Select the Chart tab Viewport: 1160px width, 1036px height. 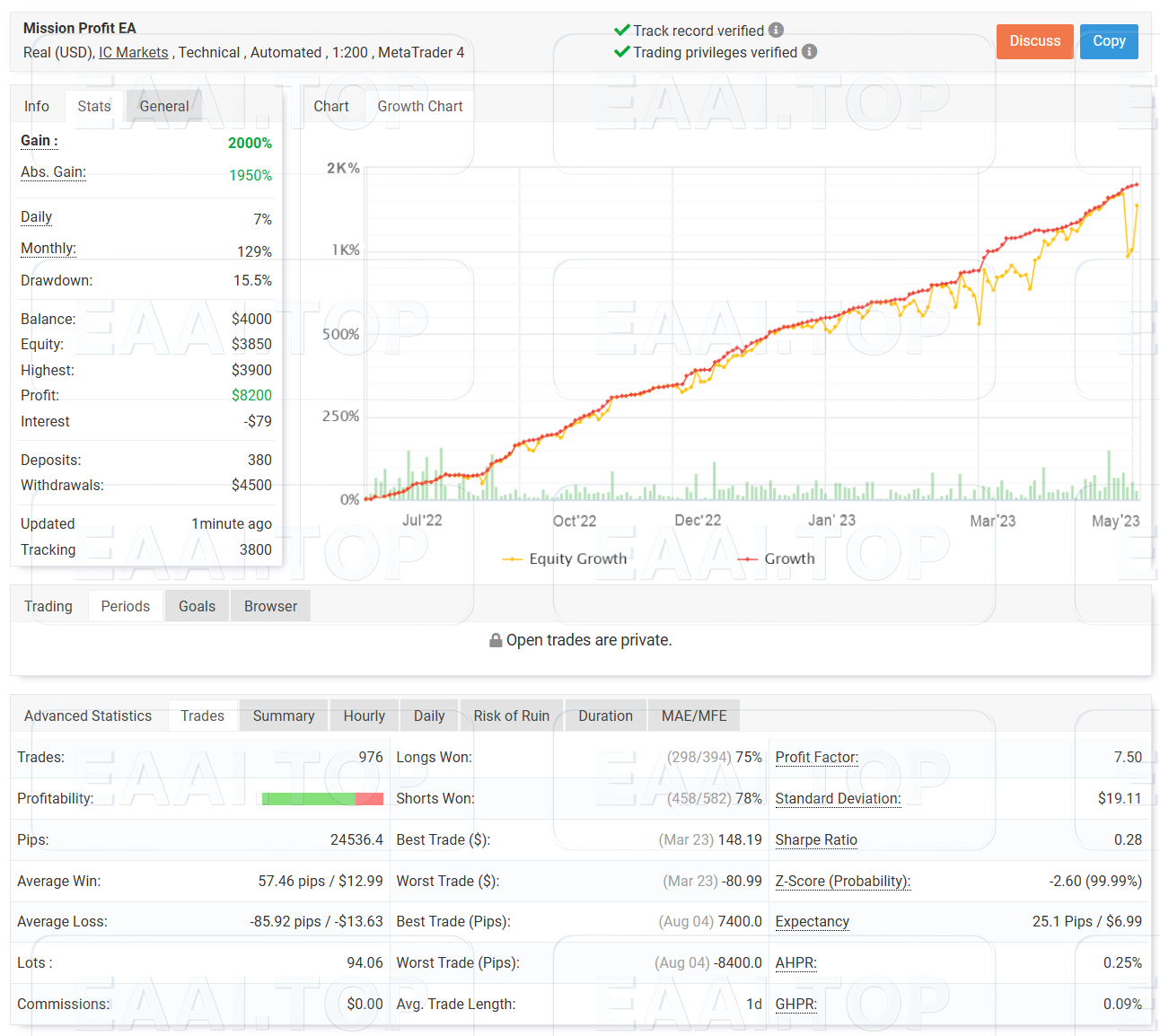[x=331, y=106]
